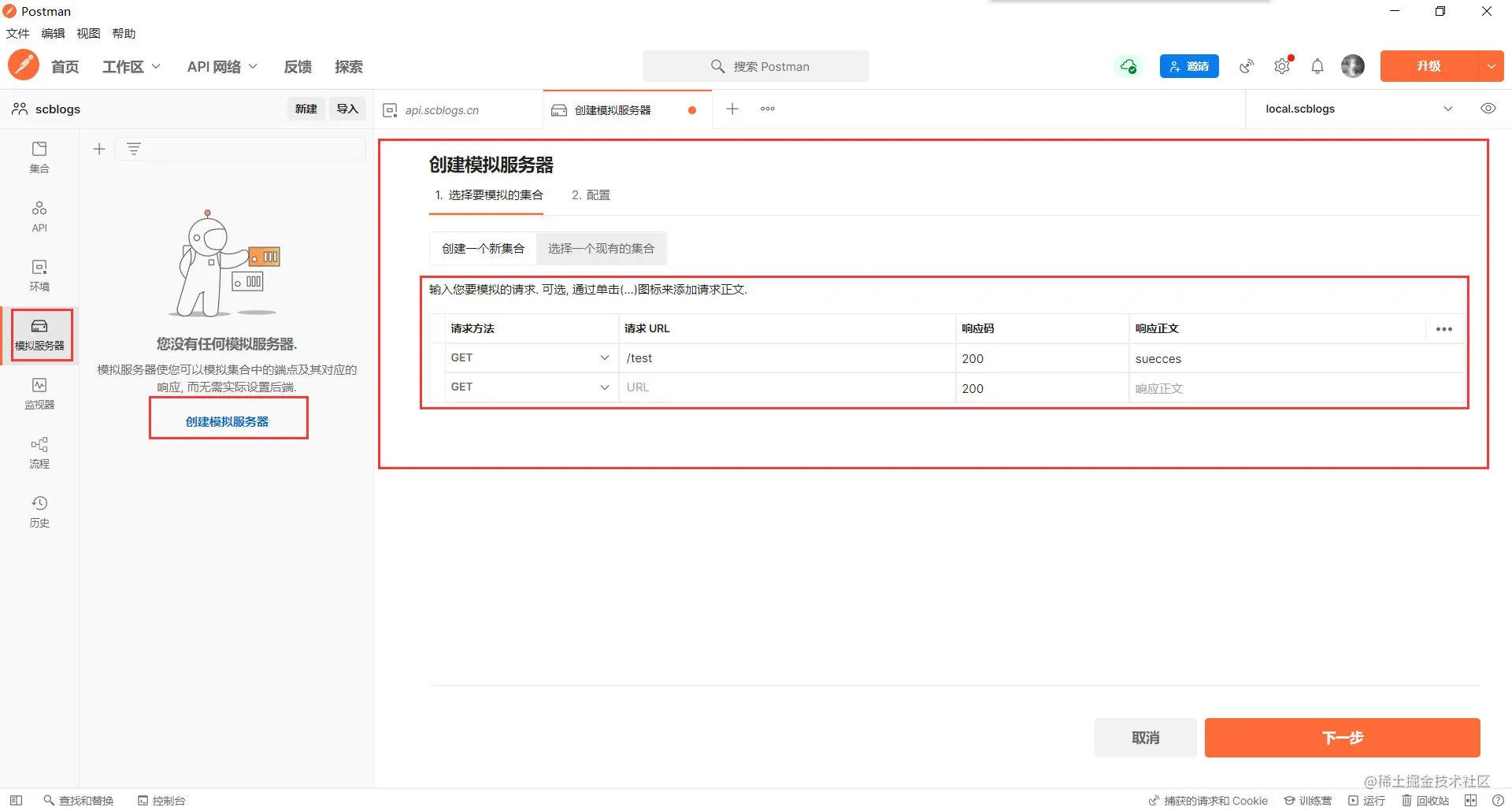Click the 创建模拟服务器 link in the sidebar
The height and width of the screenshot is (811, 1512).
pos(228,421)
